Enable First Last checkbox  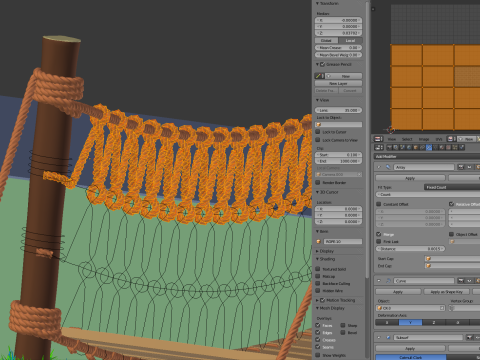(x=379, y=241)
